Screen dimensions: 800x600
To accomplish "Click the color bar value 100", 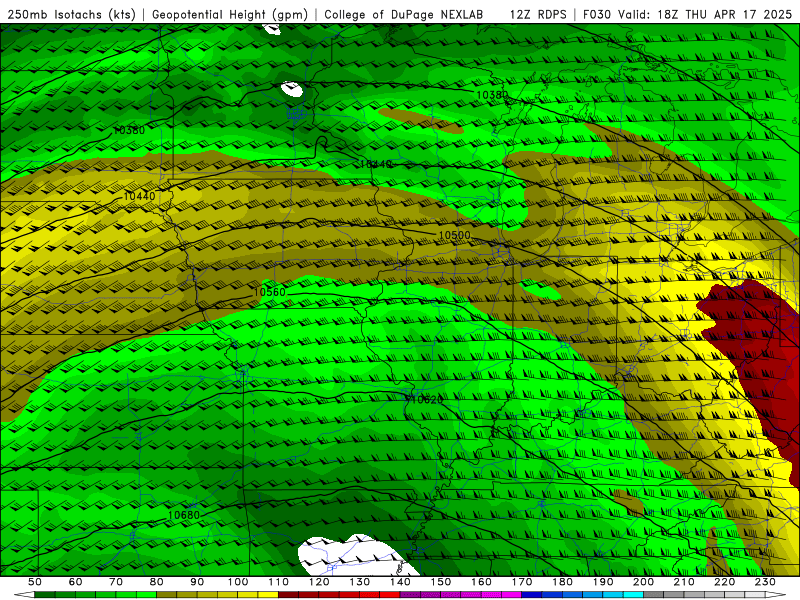I will coord(238,582).
